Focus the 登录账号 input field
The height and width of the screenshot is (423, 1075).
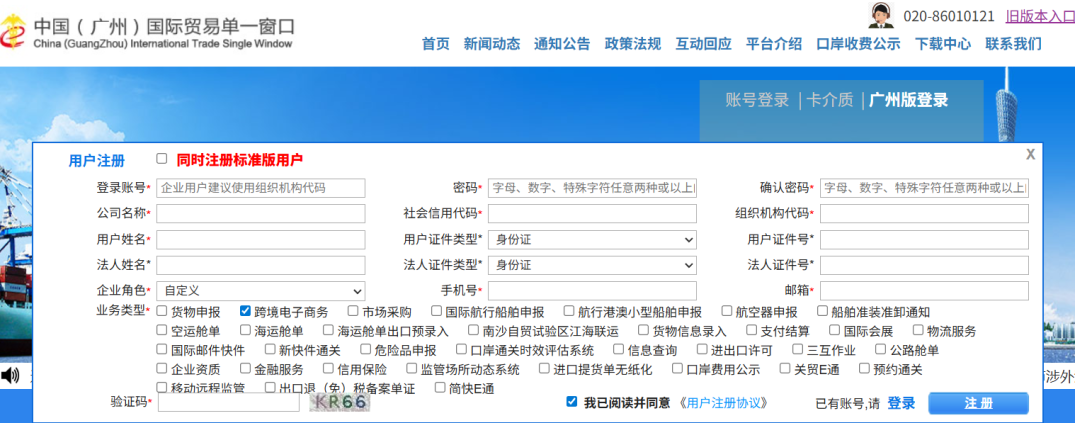pyautogui.click(x=261, y=188)
